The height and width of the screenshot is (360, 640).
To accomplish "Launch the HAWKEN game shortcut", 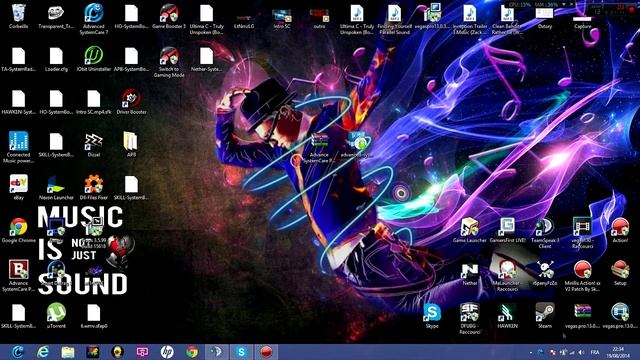I will pyautogui.click(x=507, y=316).
